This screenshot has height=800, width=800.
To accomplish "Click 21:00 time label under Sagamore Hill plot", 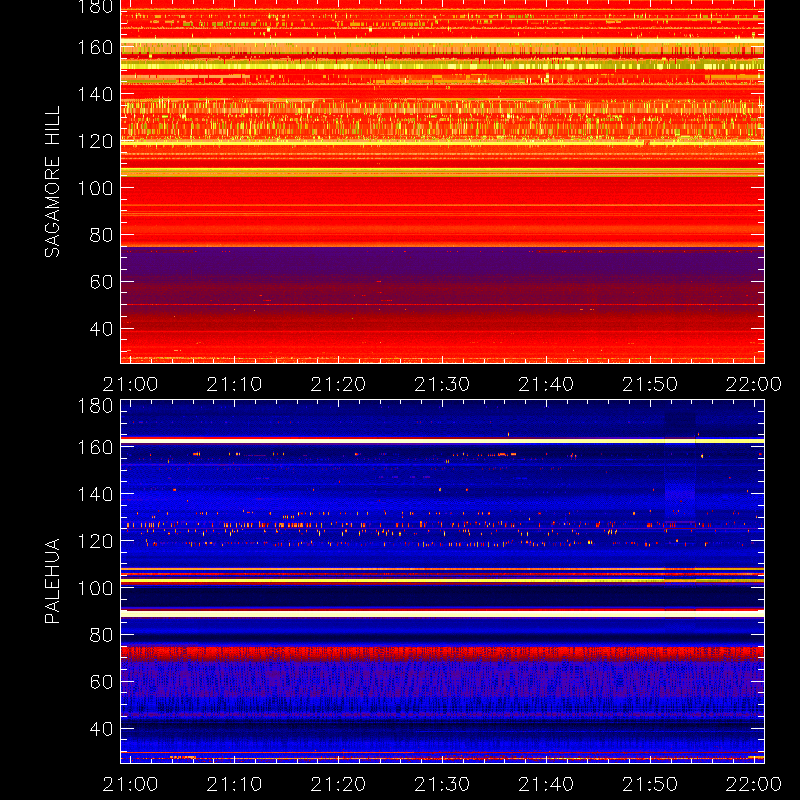I will (130, 384).
